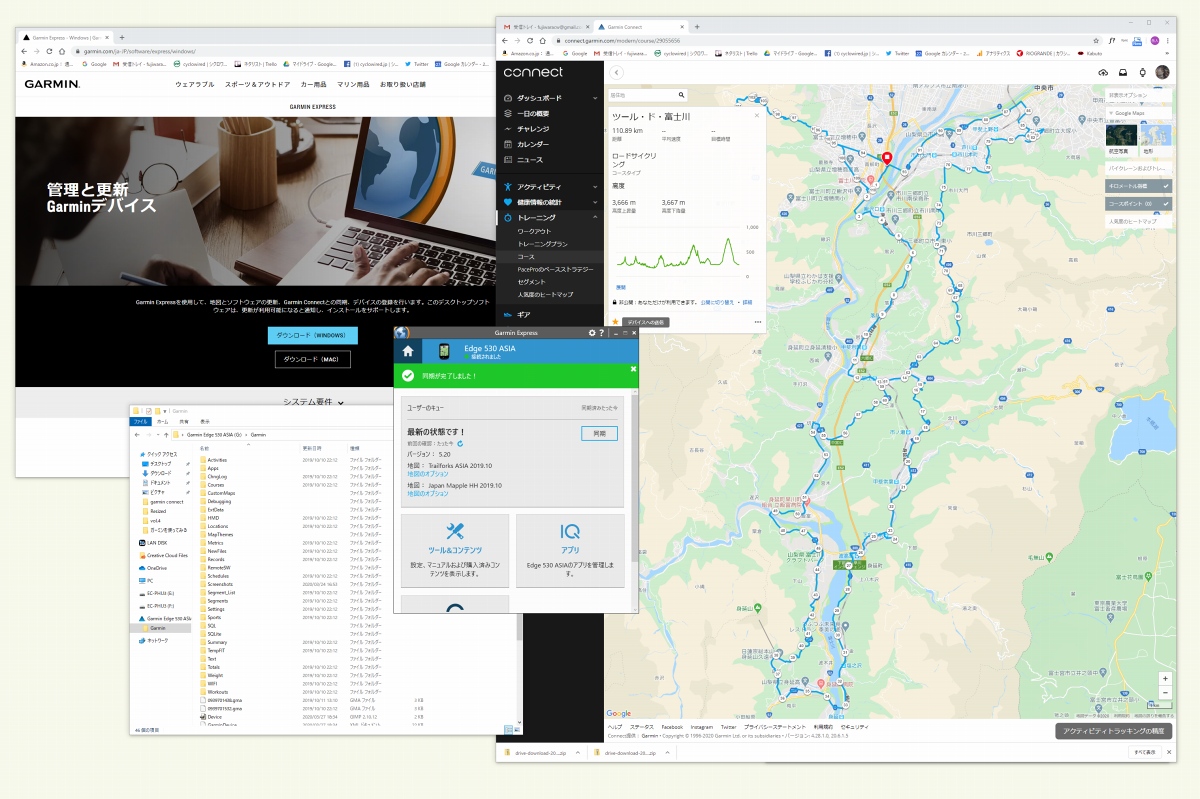Open the inbox tray icon in Garmin Connect
Image resolution: width=1200 pixels, height=799 pixels.
tap(1122, 72)
